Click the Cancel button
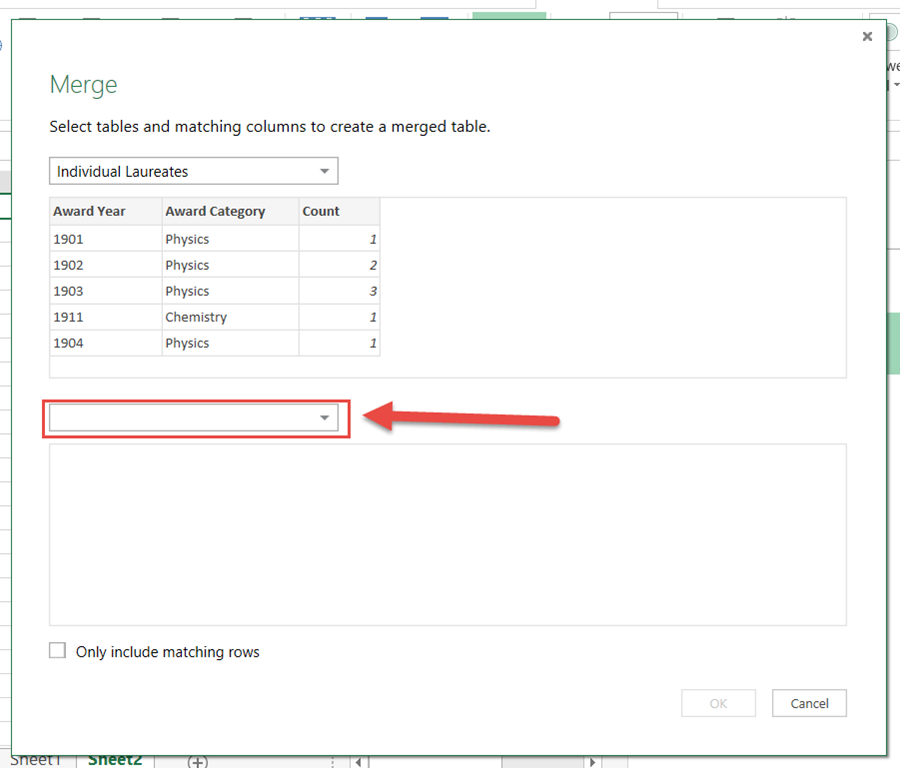 [x=809, y=703]
